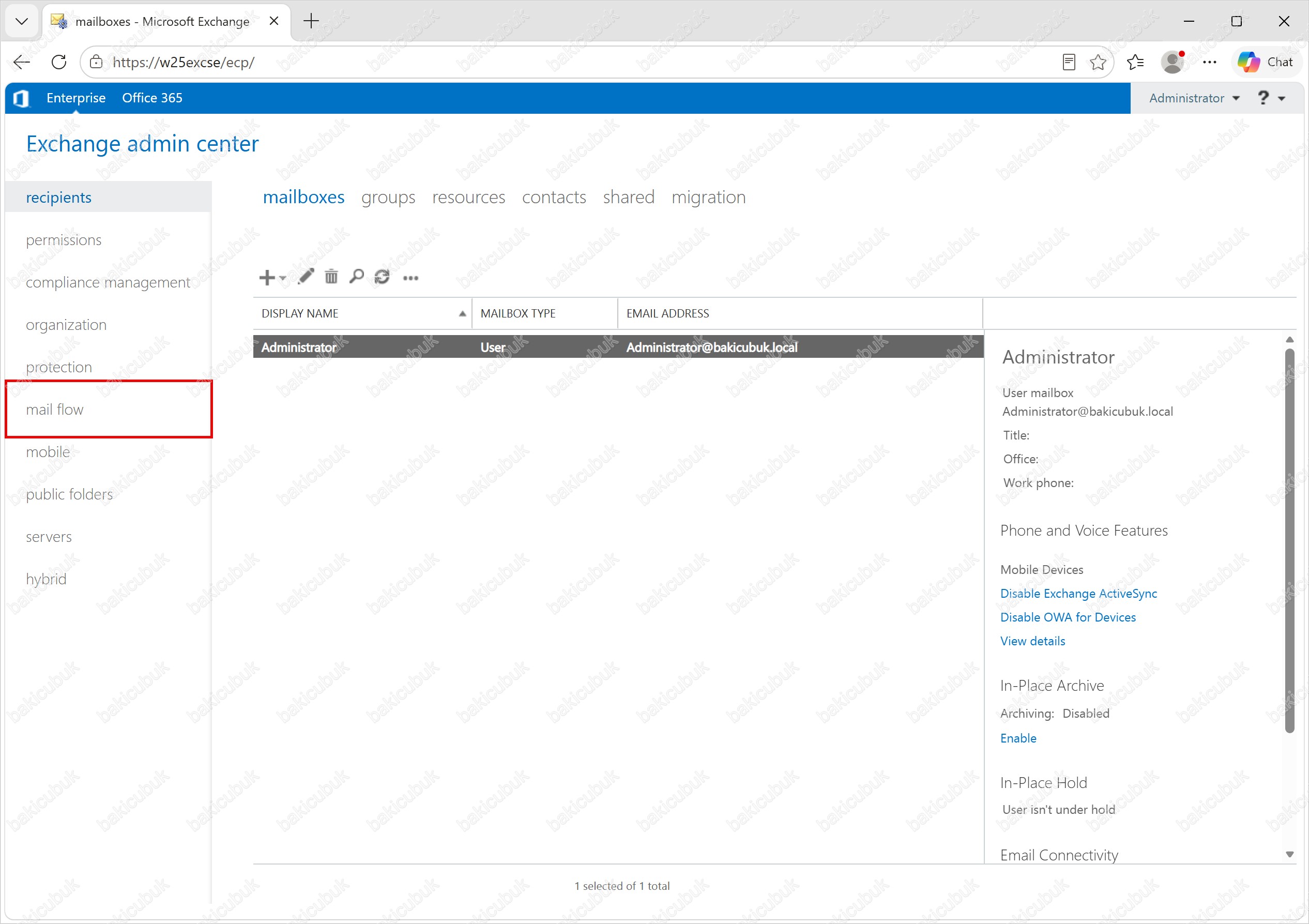Add page to favorites star icon
The image size is (1309, 924).
point(1098,62)
